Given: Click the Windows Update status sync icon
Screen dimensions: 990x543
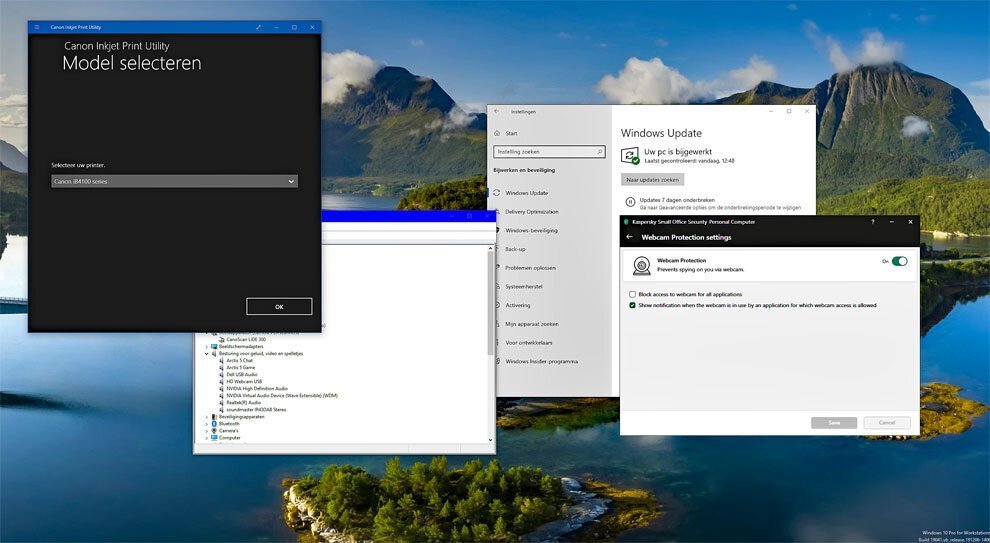Looking at the screenshot, I should point(629,155).
